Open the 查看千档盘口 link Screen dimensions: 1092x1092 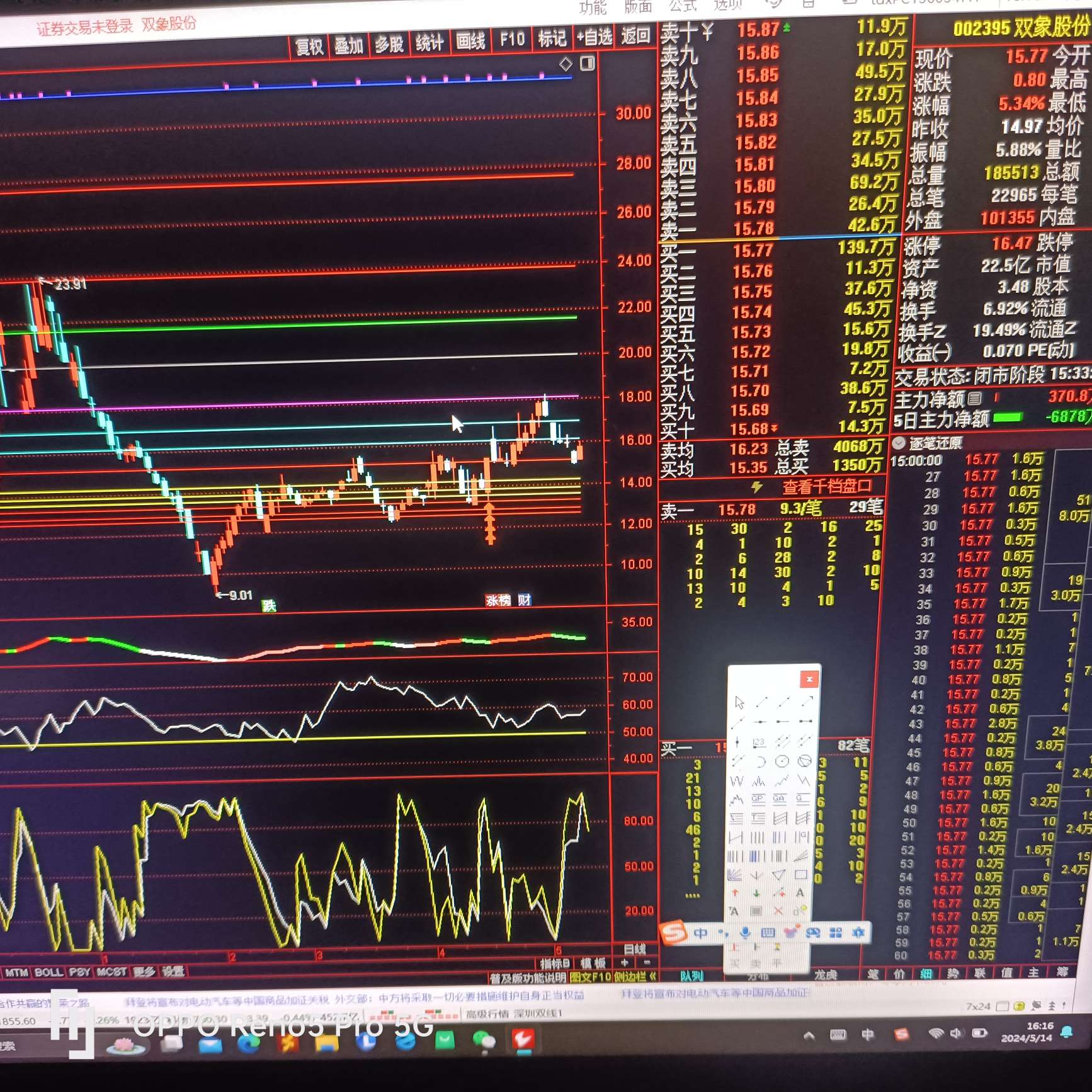pyautogui.click(x=827, y=487)
